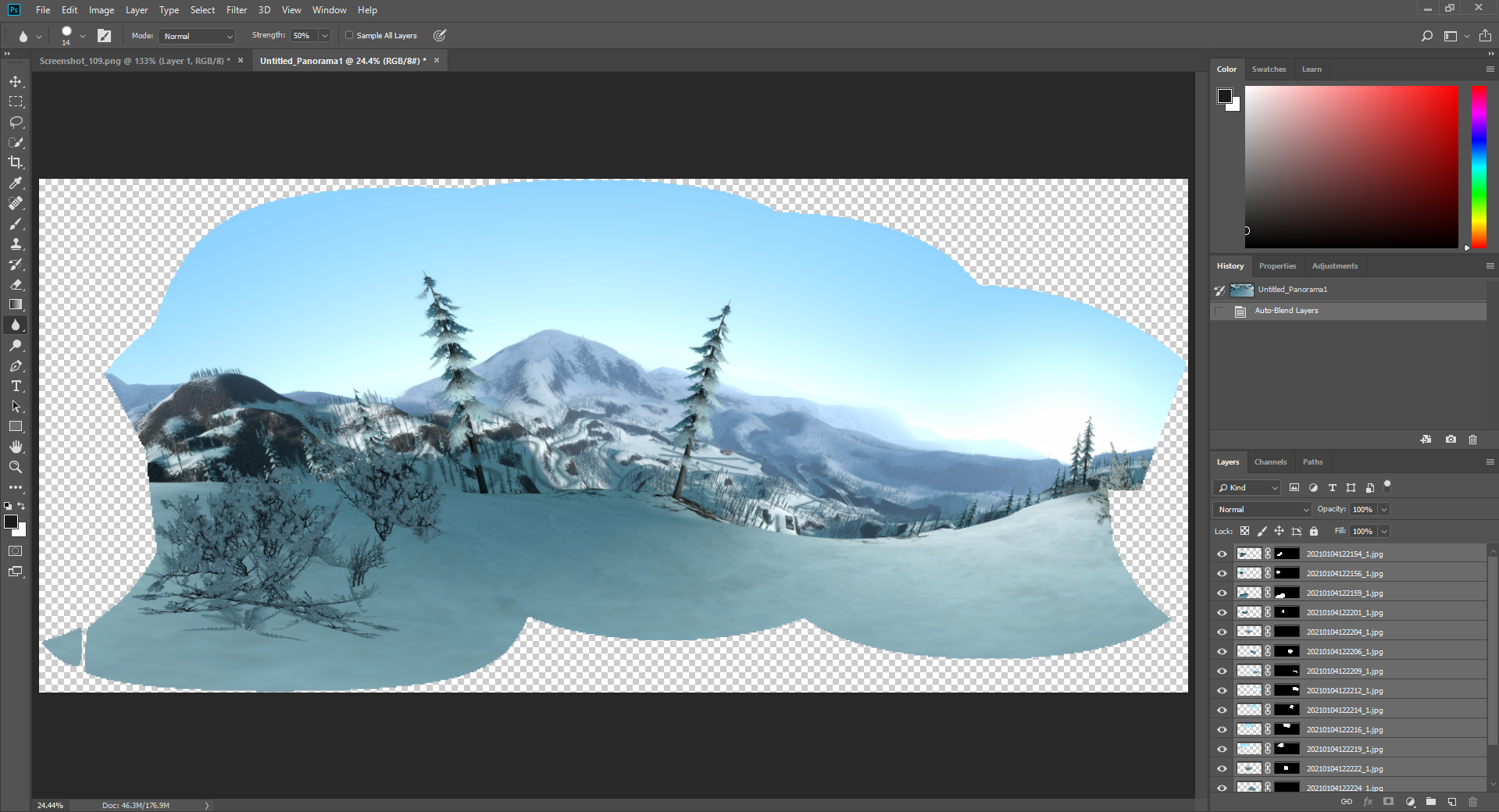Select the Hand tool

[x=16, y=447]
